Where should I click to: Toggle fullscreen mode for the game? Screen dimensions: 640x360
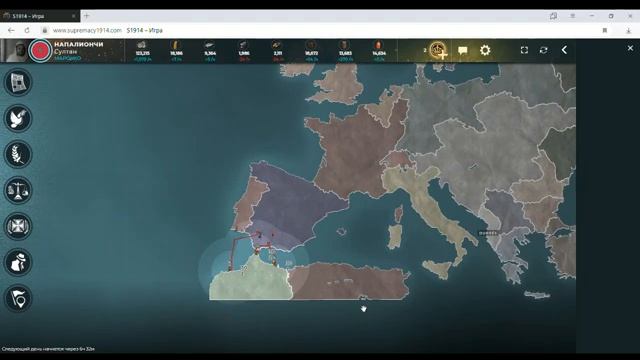click(x=524, y=50)
